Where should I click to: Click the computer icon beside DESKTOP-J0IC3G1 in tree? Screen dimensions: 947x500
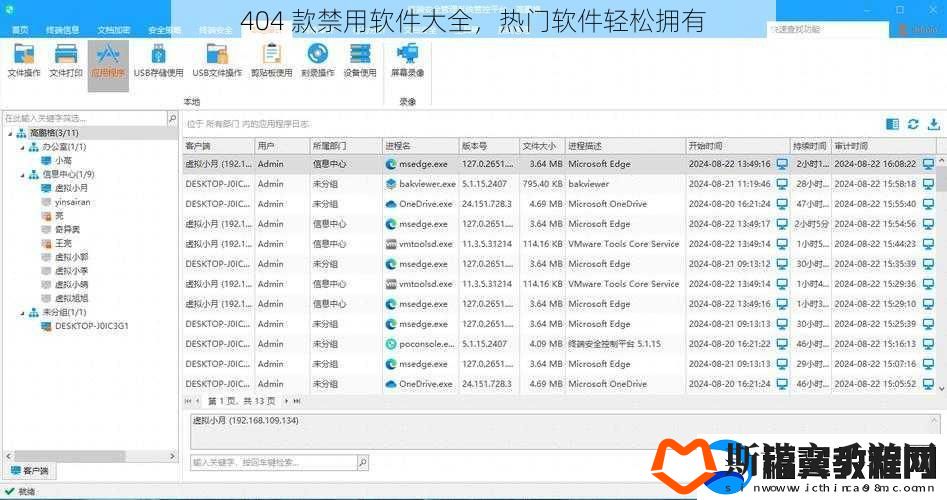45,326
